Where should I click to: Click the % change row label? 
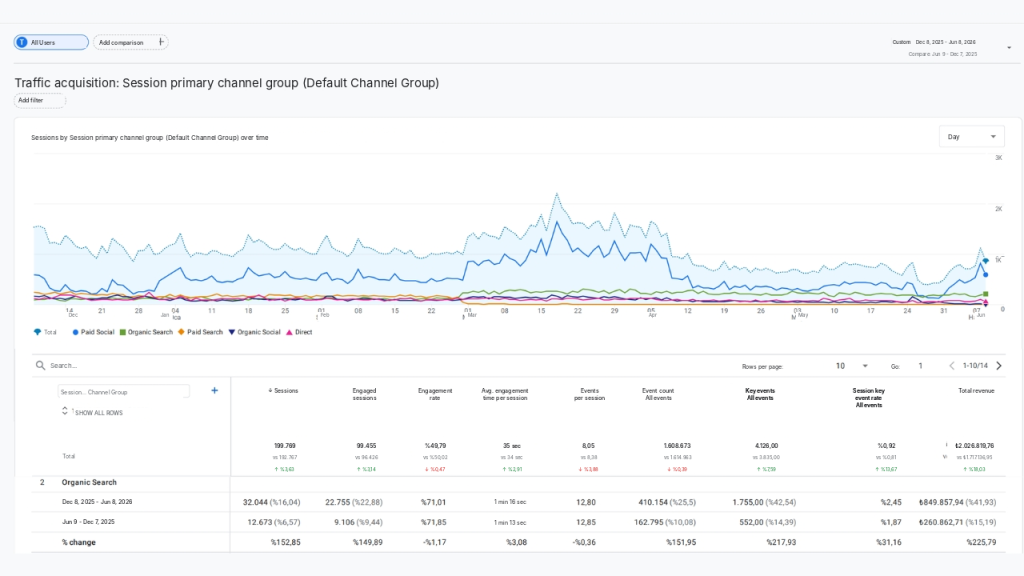click(x=78, y=542)
